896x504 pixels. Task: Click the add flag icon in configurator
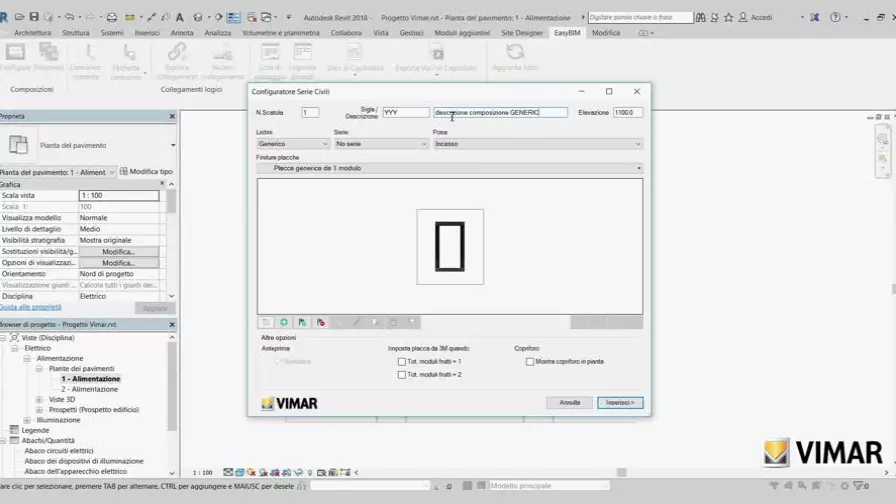pos(302,322)
